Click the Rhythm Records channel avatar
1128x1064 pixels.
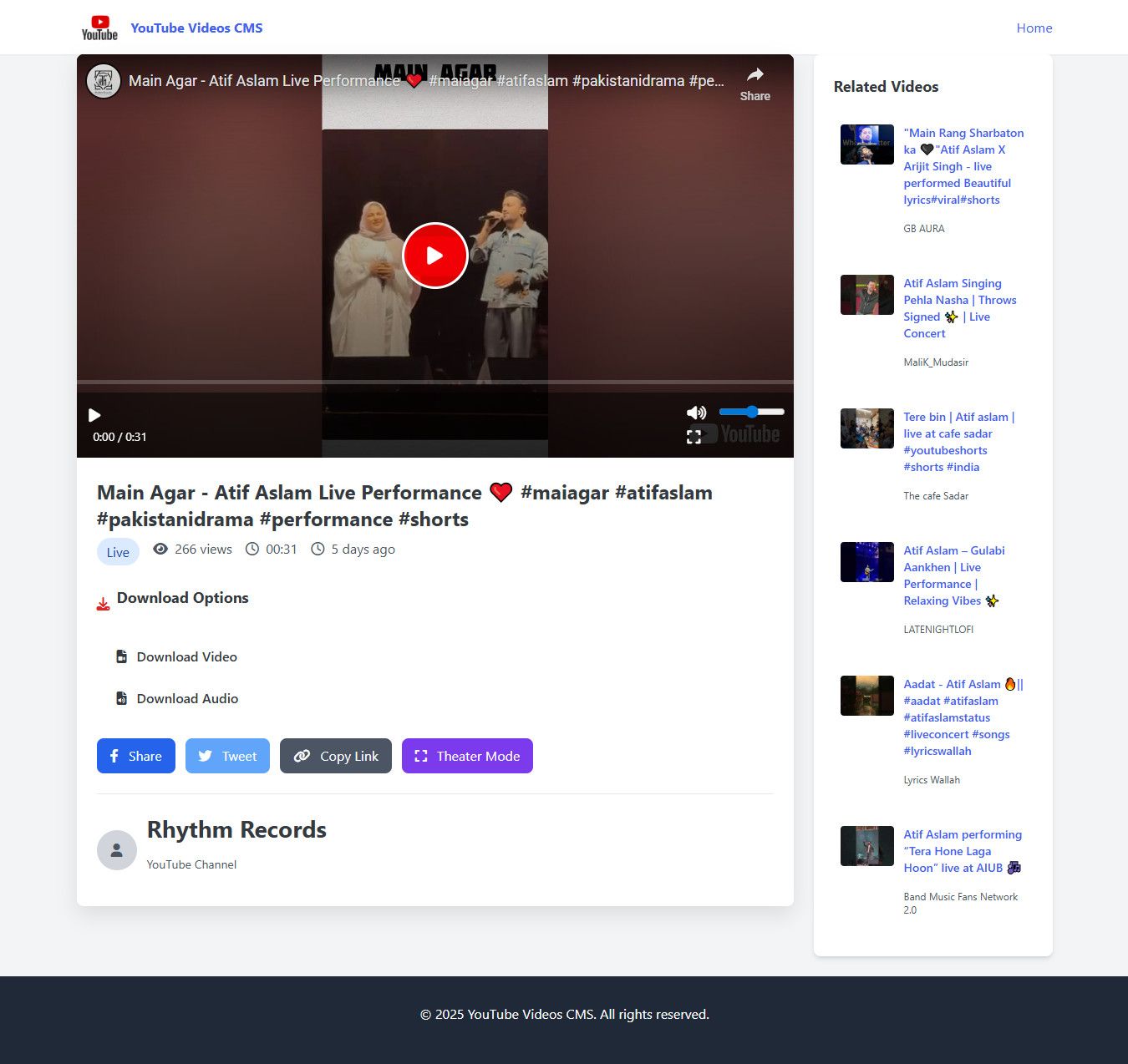click(117, 850)
